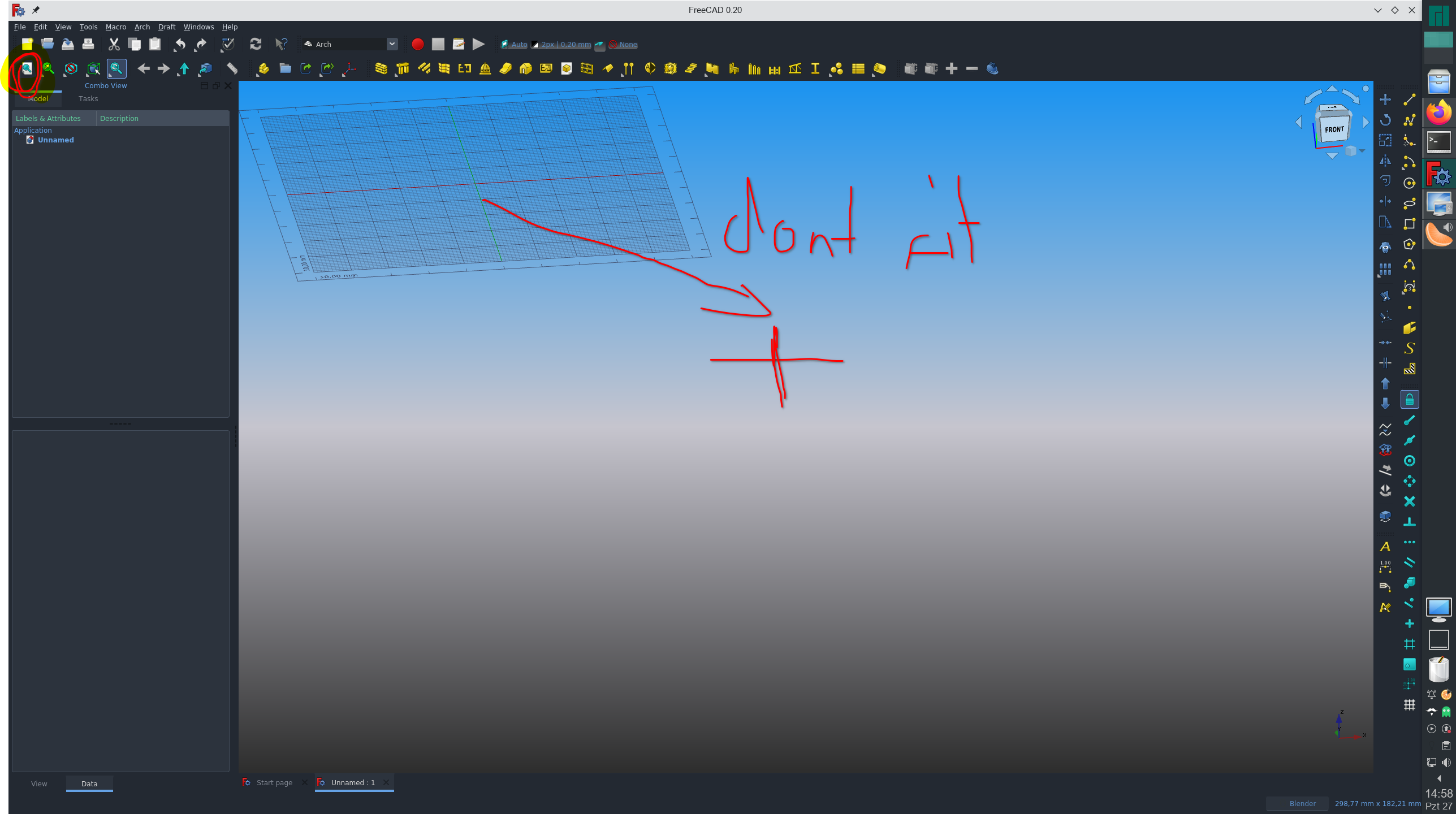Toggle the window pin near the title bar
Screen dimensions: 1456x814
[36, 10]
